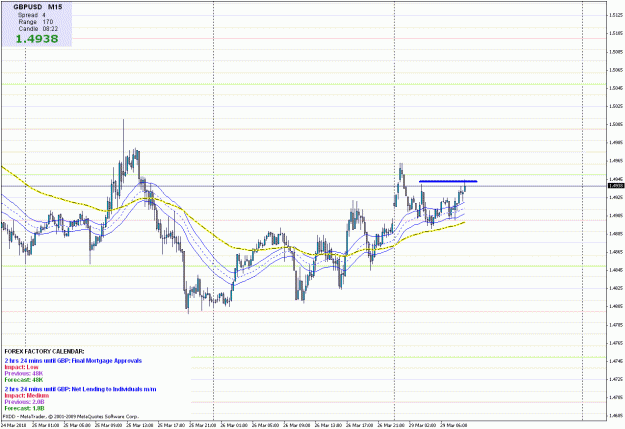The image size is (625, 429).
Task: Click the Candle 08:22 countdown
Action: pyautogui.click(x=38, y=29)
